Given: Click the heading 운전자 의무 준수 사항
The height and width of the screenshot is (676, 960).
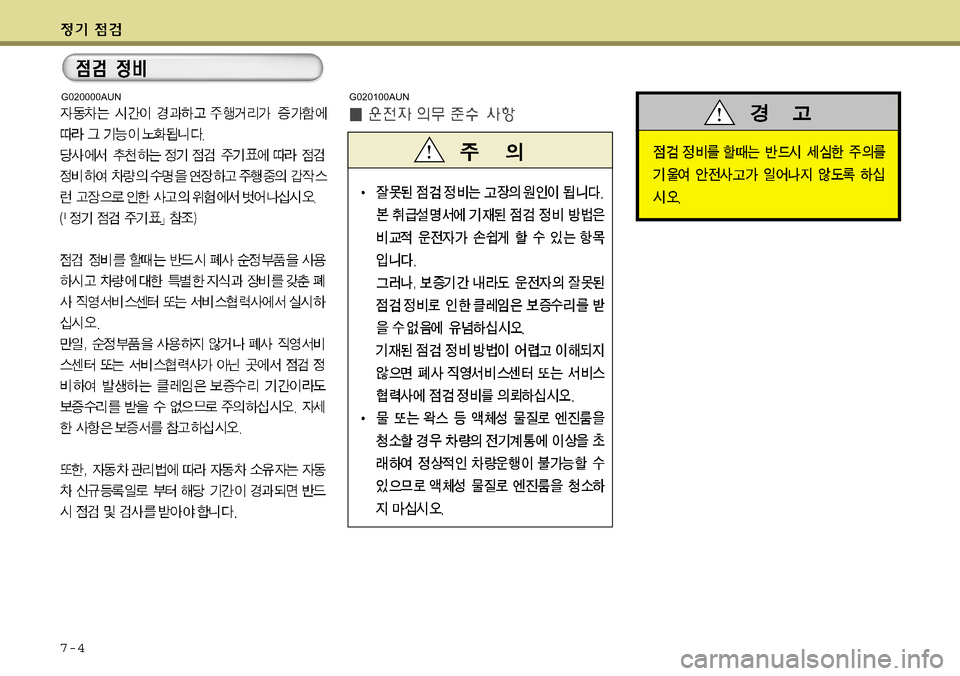Looking at the screenshot, I should click(441, 114).
